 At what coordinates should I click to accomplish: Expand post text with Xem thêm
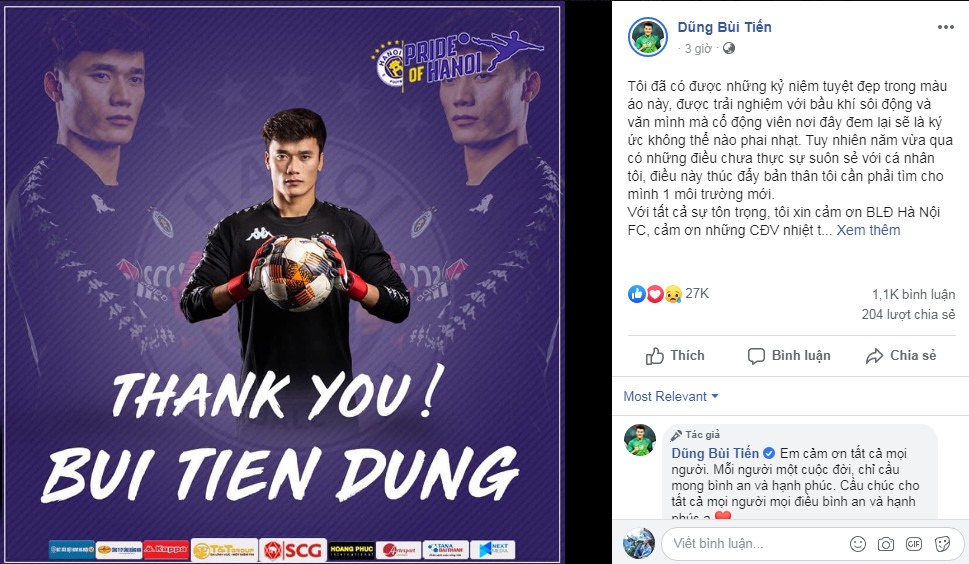(868, 230)
